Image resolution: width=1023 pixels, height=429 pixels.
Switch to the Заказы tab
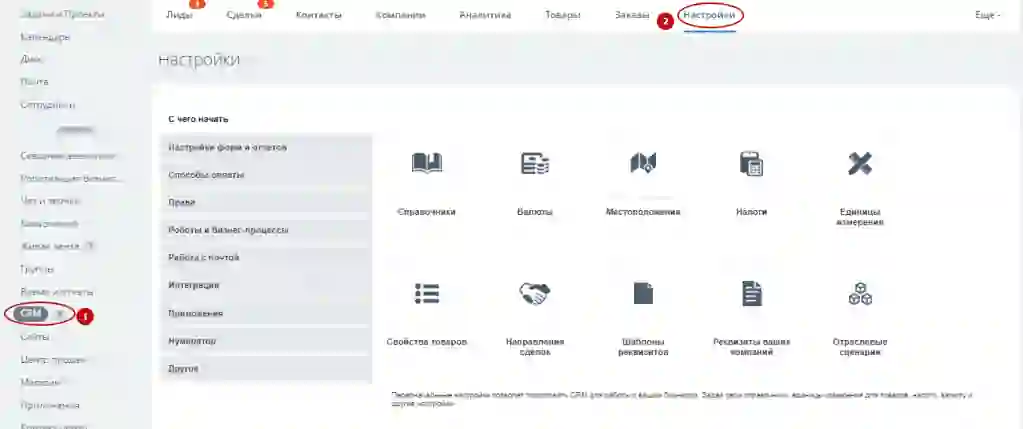click(632, 15)
